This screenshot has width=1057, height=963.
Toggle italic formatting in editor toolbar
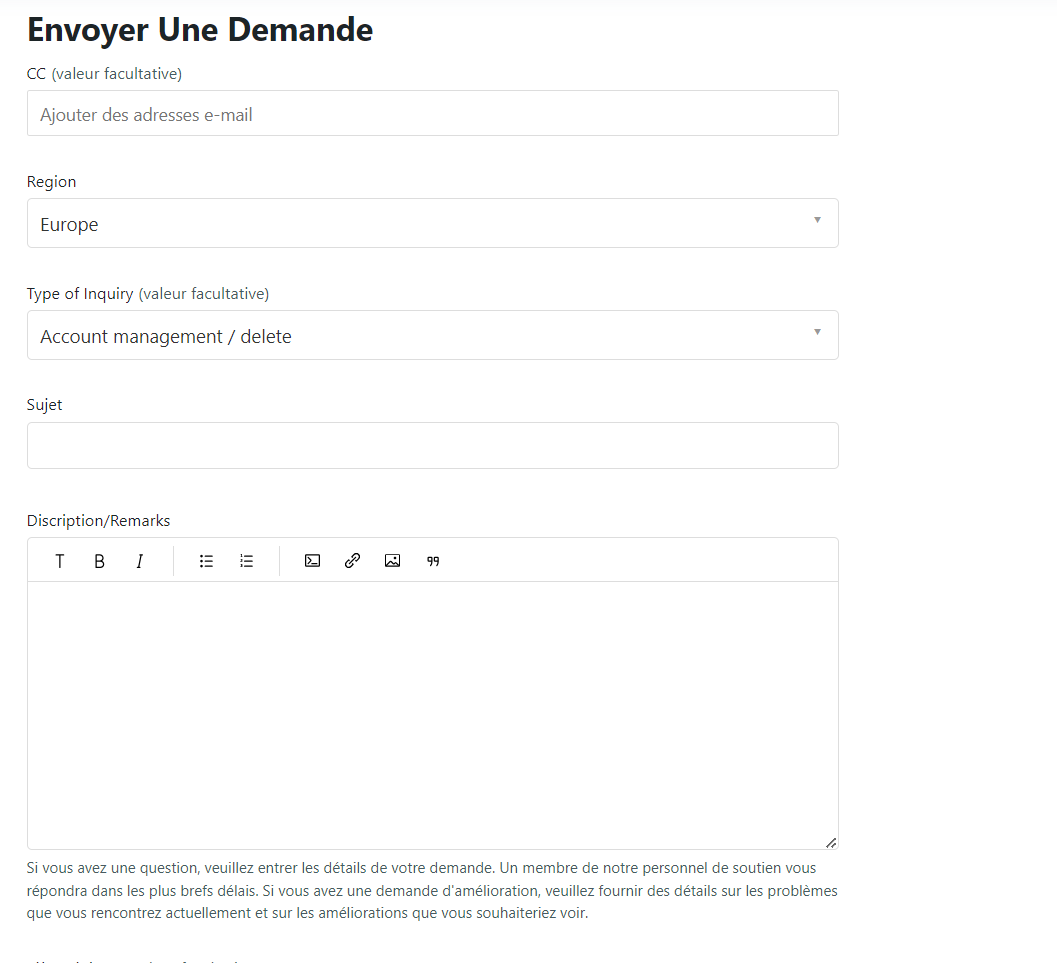139,561
